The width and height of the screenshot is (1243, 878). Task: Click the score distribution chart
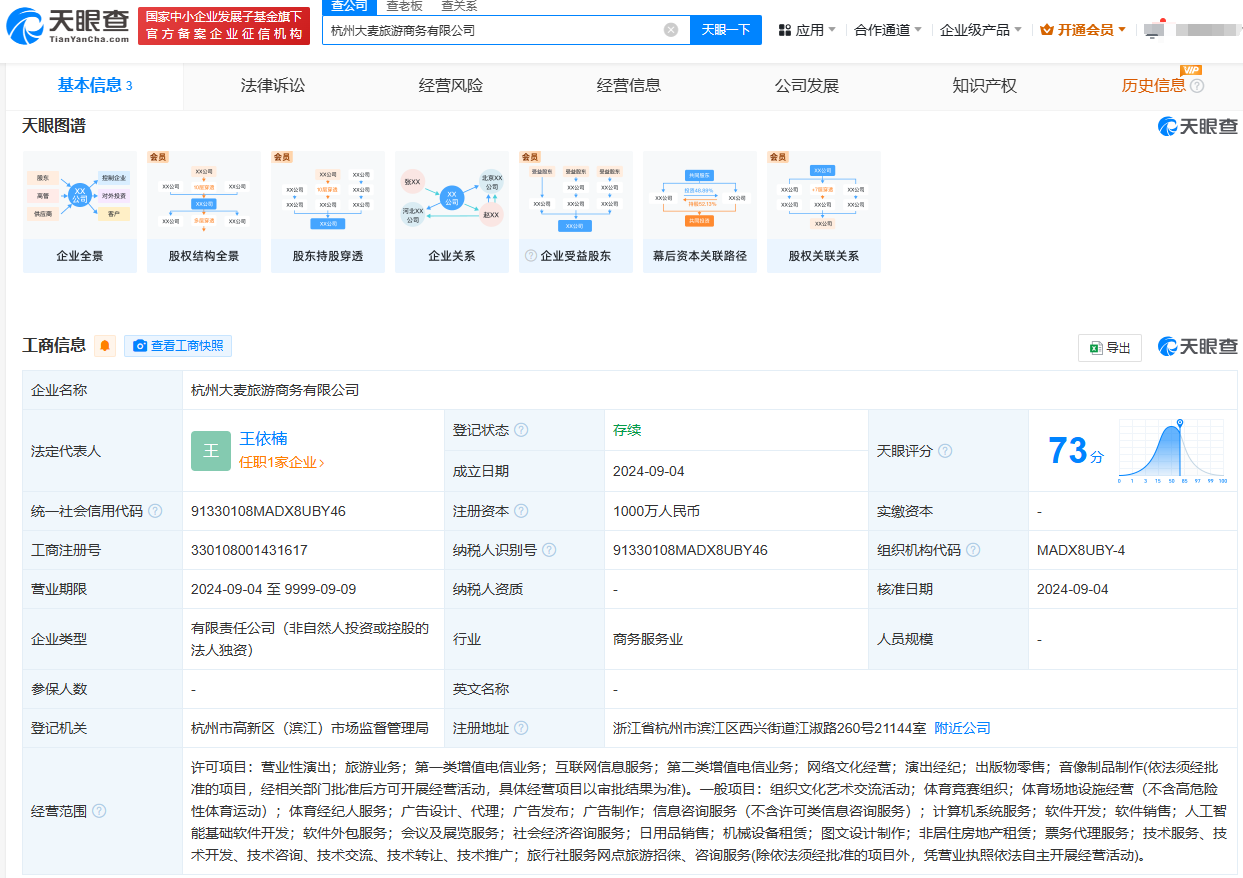coord(1171,451)
